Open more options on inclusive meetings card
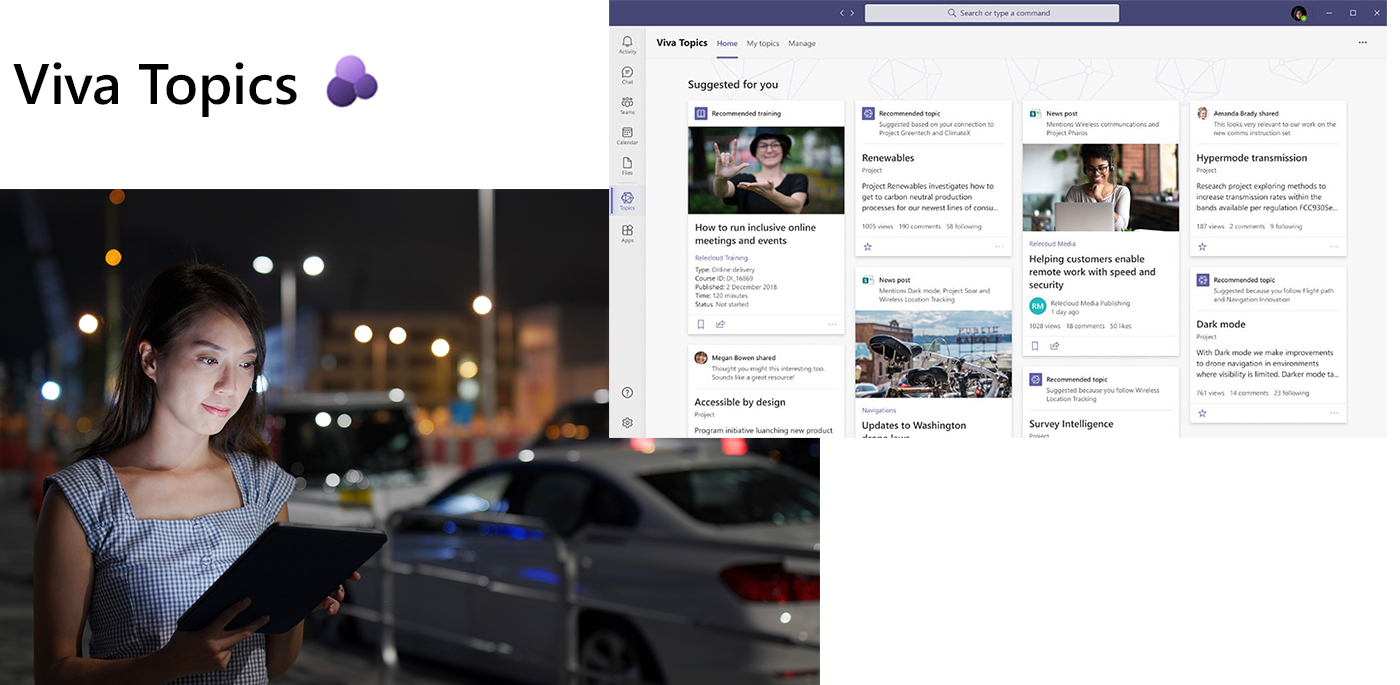 pos(832,324)
